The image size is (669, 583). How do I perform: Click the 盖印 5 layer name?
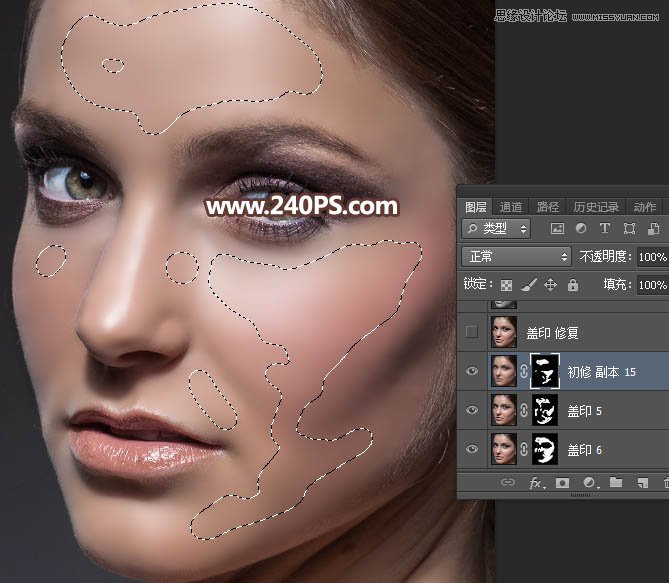click(584, 411)
